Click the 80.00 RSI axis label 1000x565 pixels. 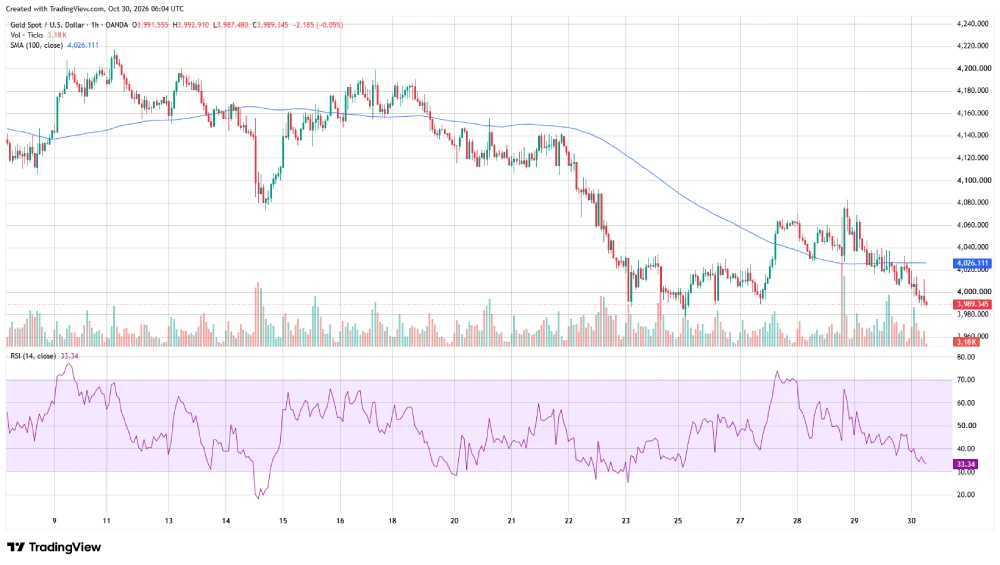[966, 357]
